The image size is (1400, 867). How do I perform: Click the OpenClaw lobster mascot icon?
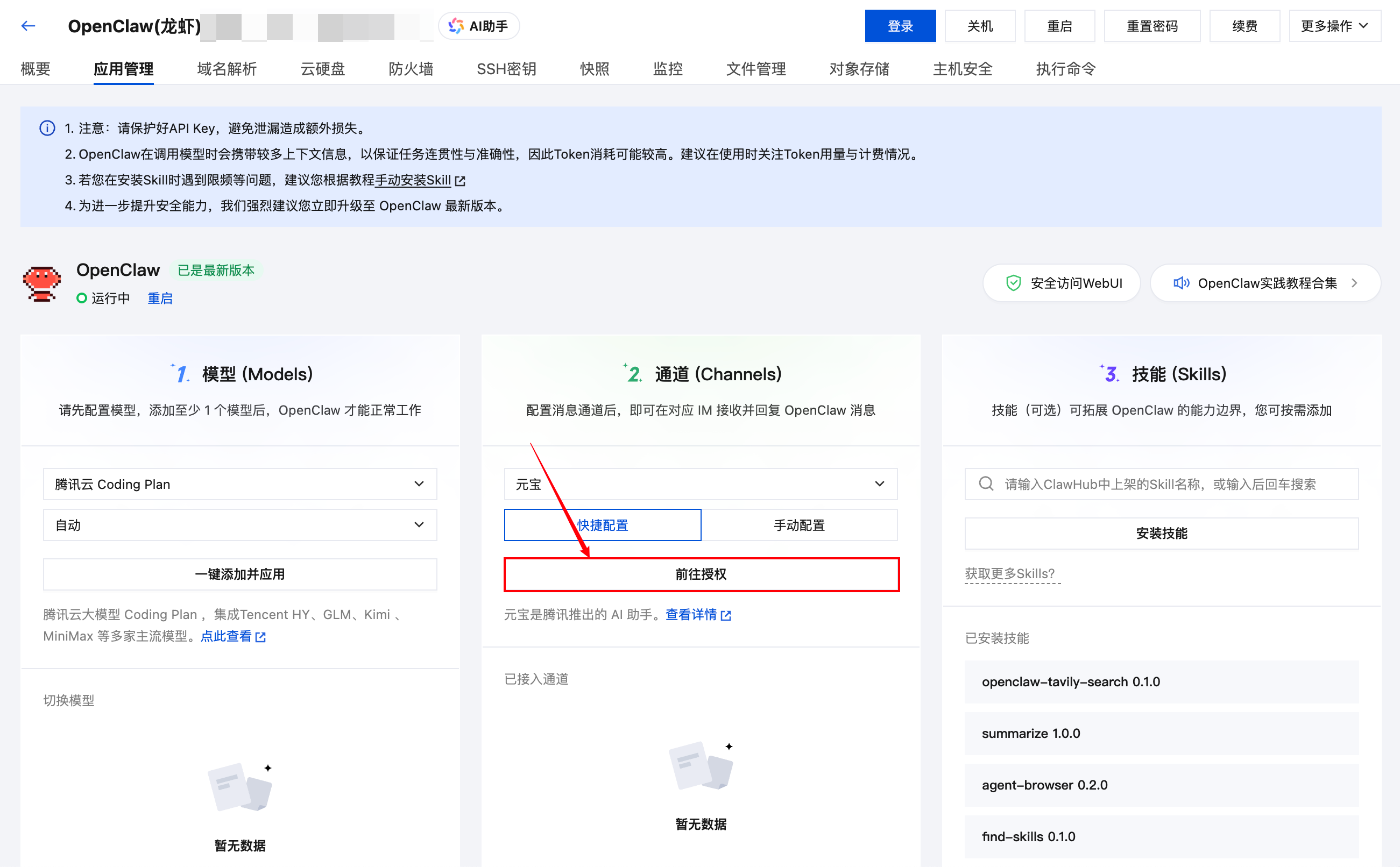[41, 283]
